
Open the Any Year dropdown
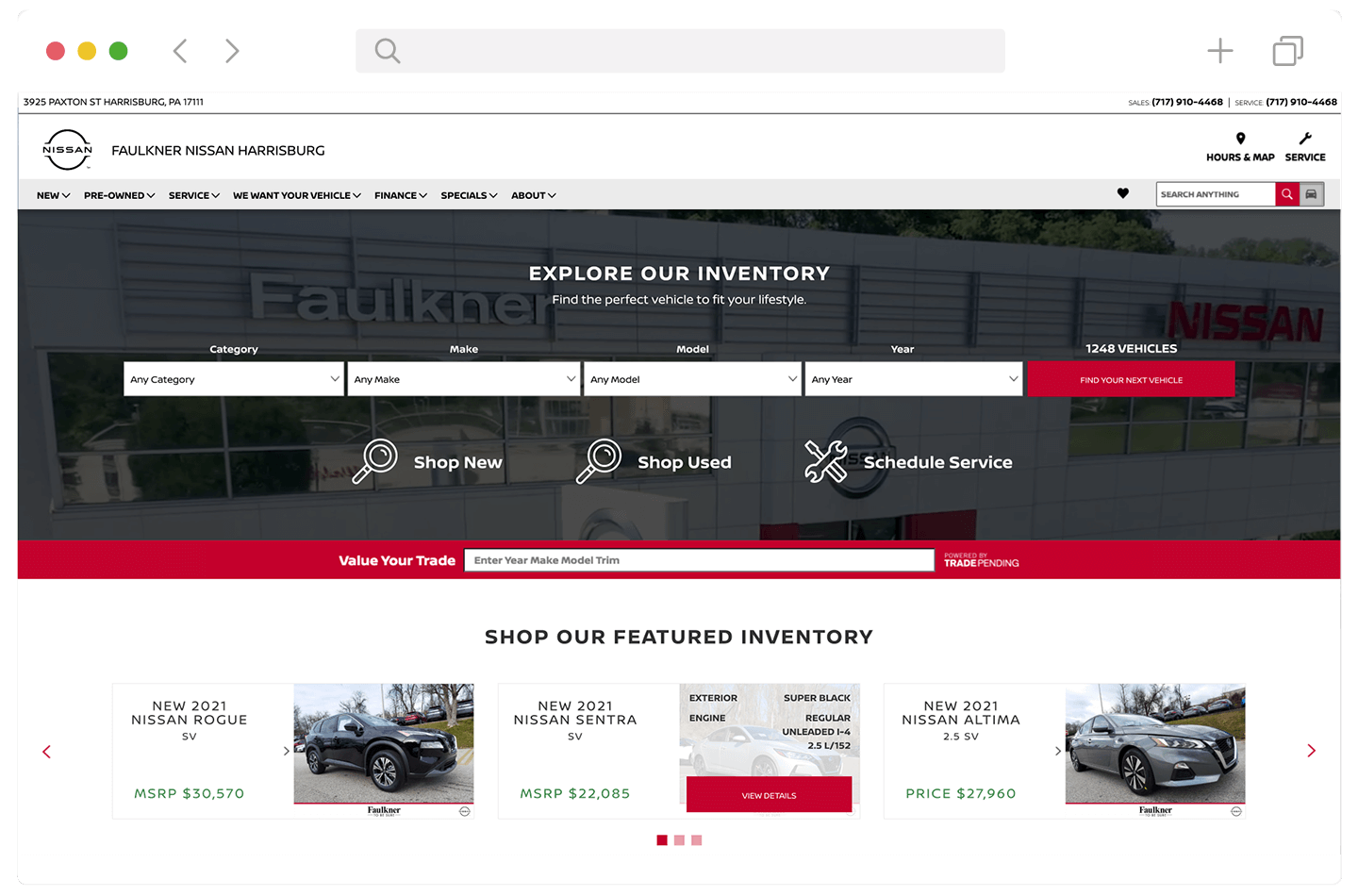coord(913,378)
